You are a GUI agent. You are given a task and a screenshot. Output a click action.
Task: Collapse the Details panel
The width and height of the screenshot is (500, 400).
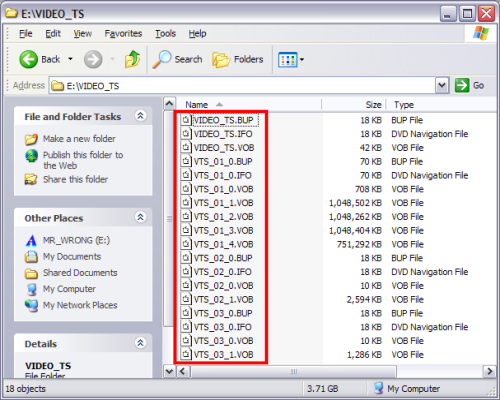(x=140, y=343)
